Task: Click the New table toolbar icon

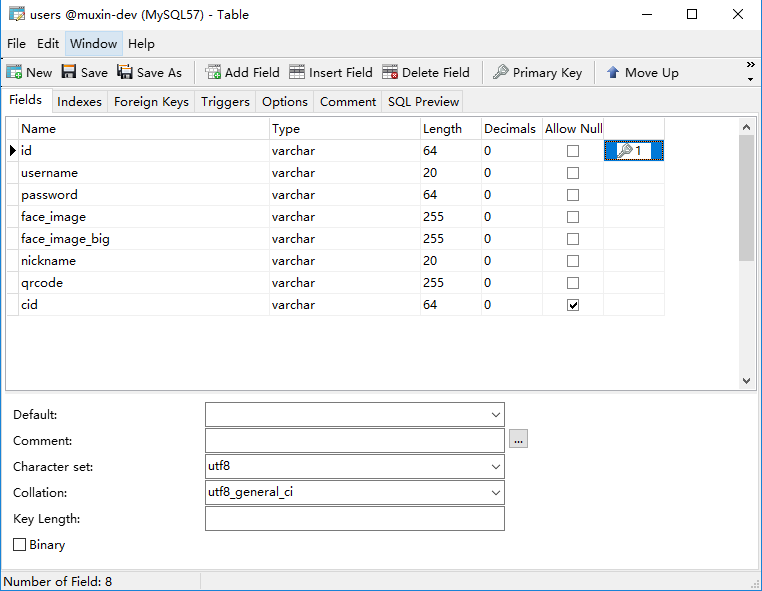Action: (14, 72)
